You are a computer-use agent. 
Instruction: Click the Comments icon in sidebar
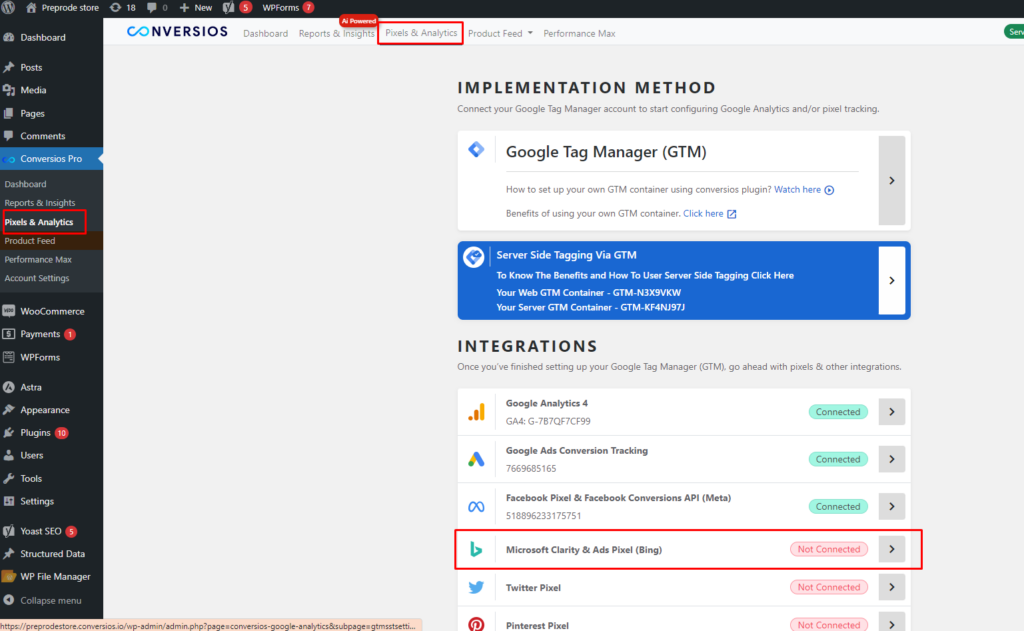pos(8,136)
